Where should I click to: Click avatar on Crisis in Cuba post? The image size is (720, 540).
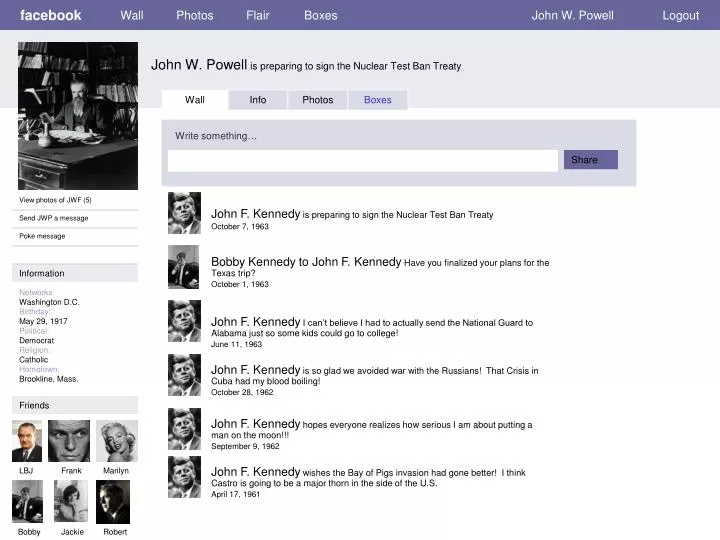click(184, 375)
